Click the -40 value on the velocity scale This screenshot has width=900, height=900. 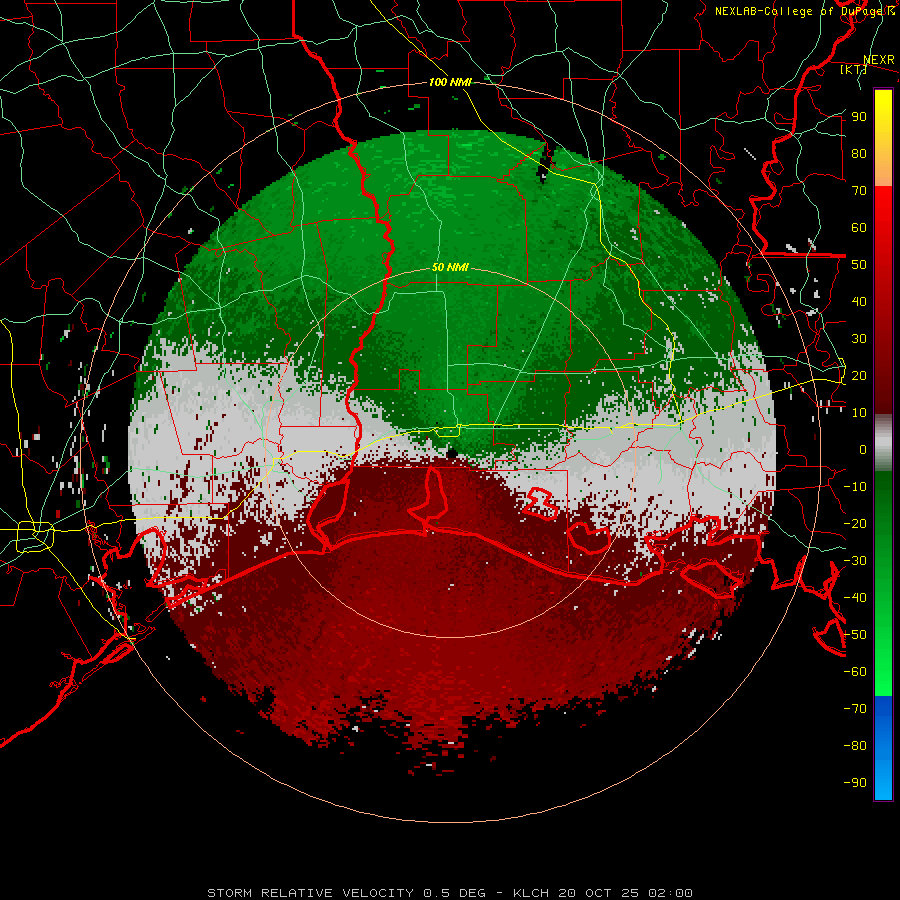click(x=855, y=598)
